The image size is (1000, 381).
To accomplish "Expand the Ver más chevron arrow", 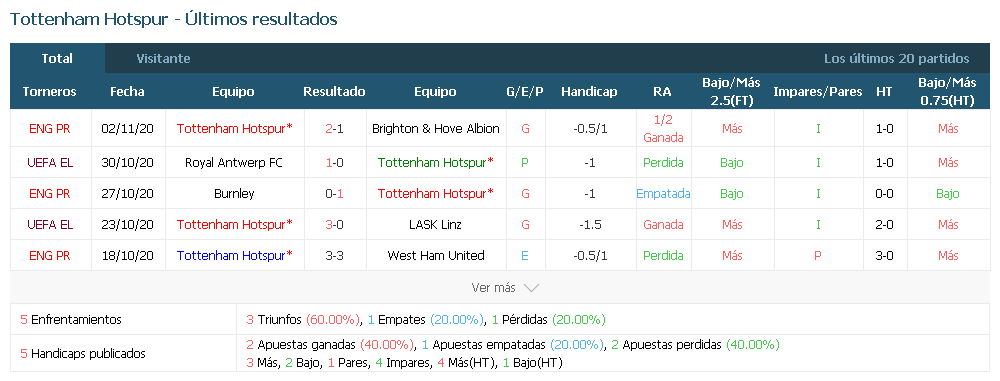I will pyautogui.click(x=531, y=288).
